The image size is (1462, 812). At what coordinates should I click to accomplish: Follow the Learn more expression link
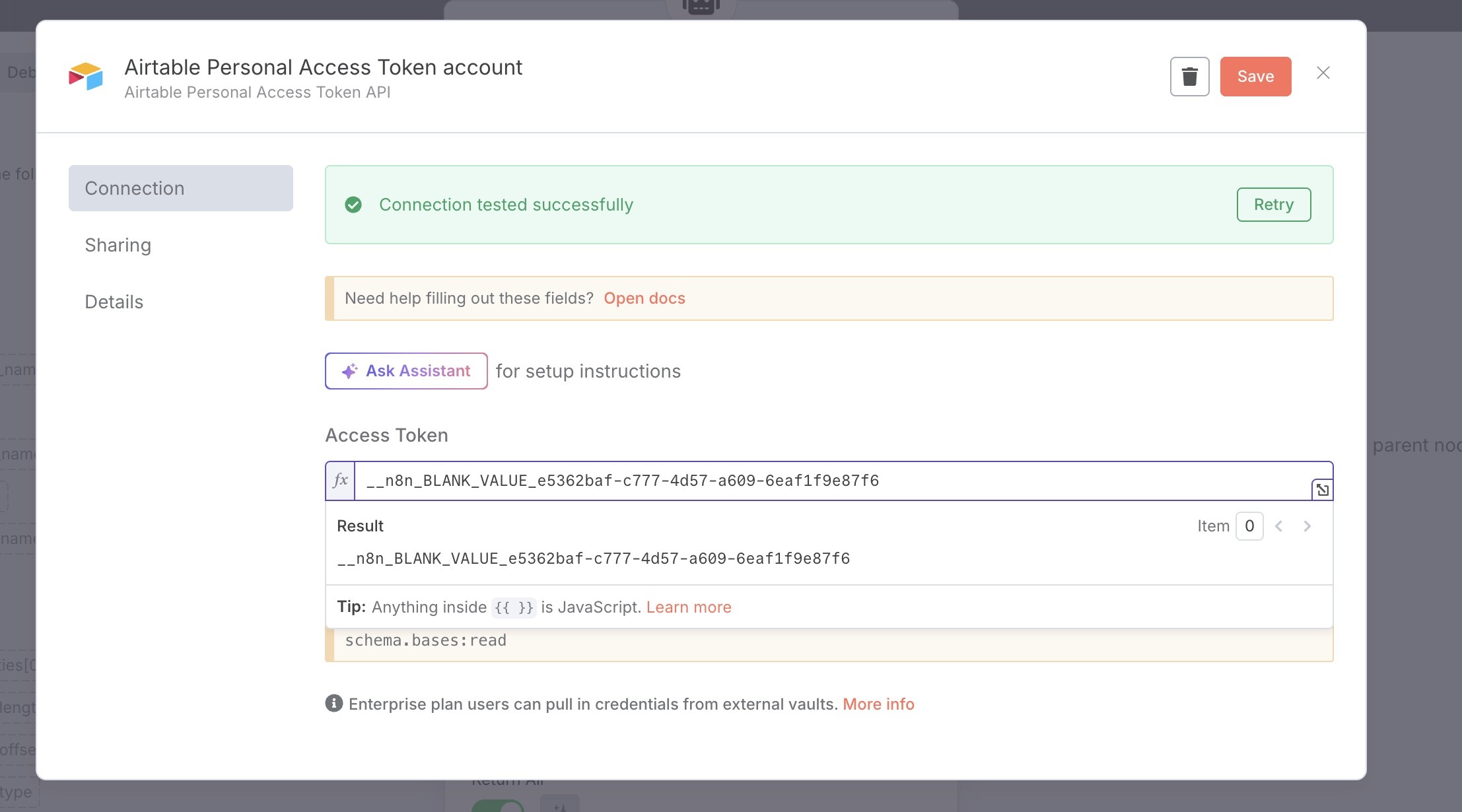[689, 607]
